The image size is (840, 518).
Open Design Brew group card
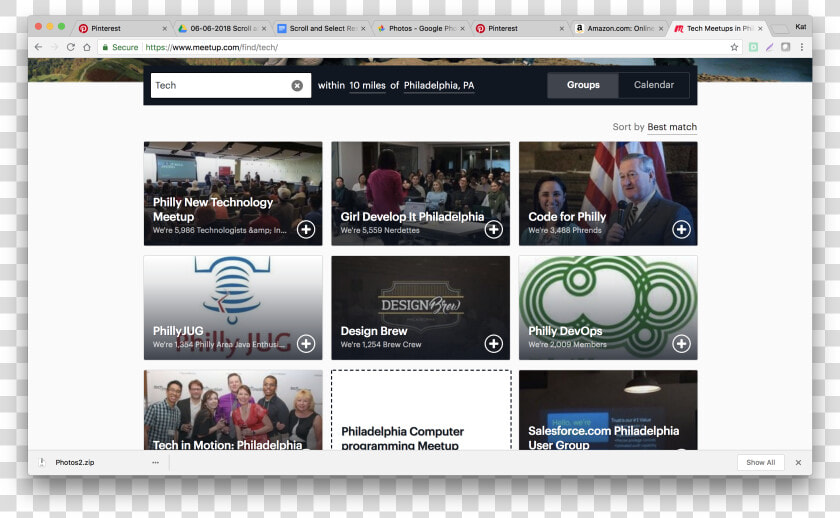click(421, 307)
